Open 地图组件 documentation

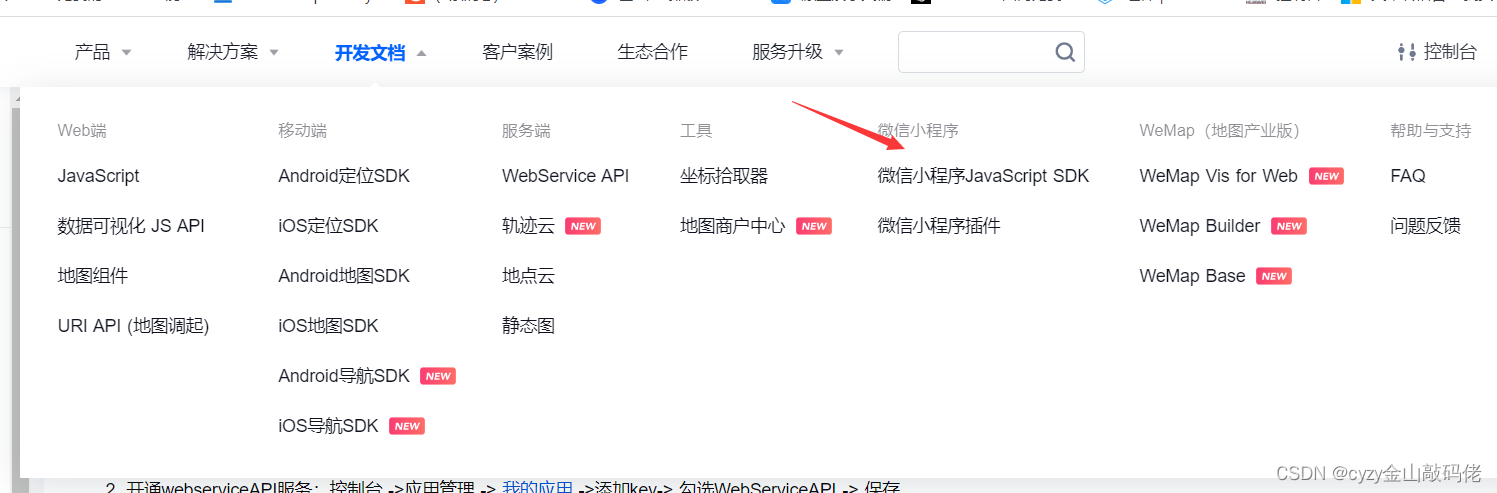point(93,276)
